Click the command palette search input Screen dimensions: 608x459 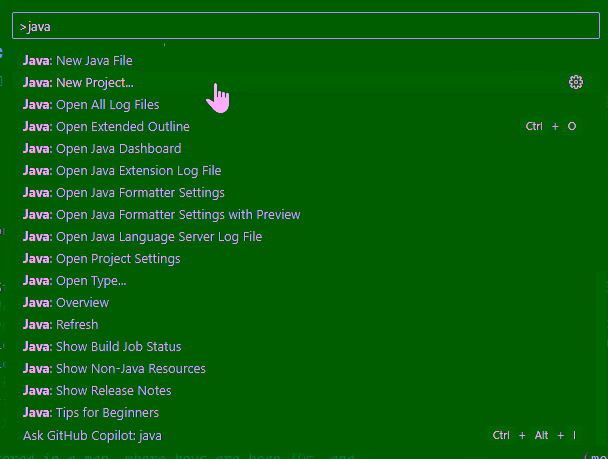300,27
